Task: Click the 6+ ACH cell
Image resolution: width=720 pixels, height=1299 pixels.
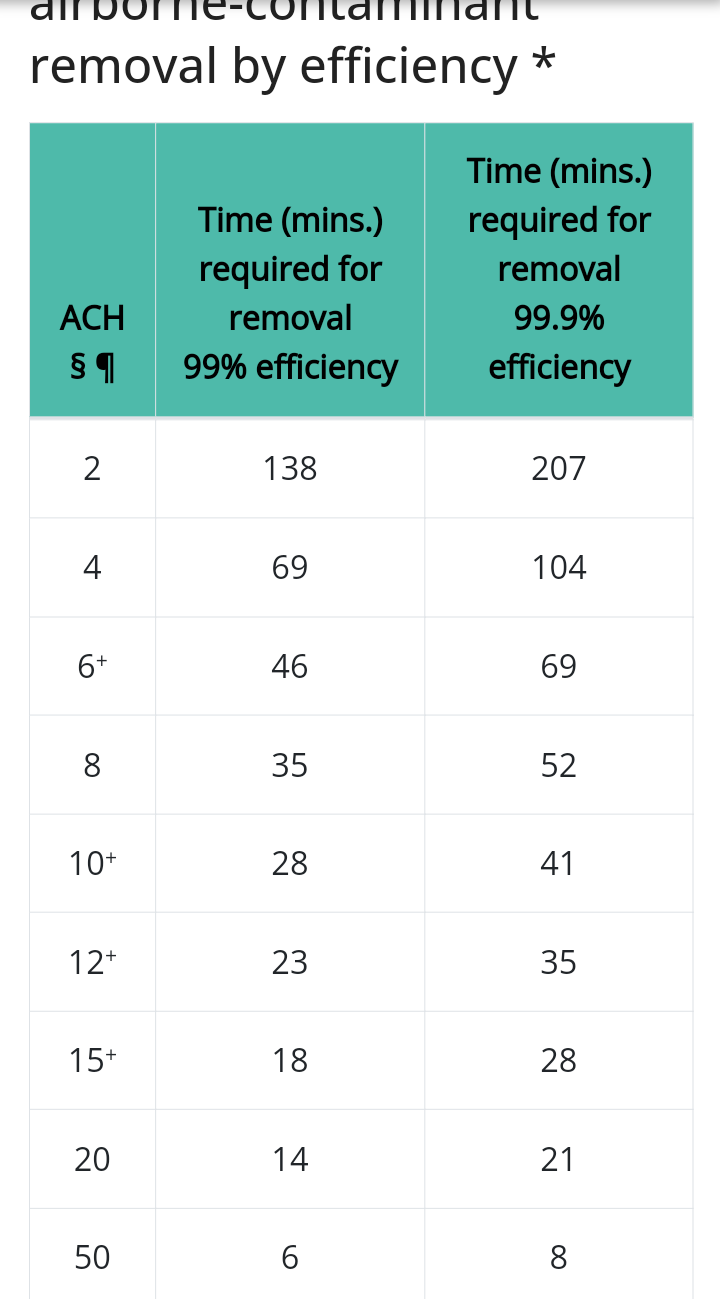Action: (x=92, y=667)
